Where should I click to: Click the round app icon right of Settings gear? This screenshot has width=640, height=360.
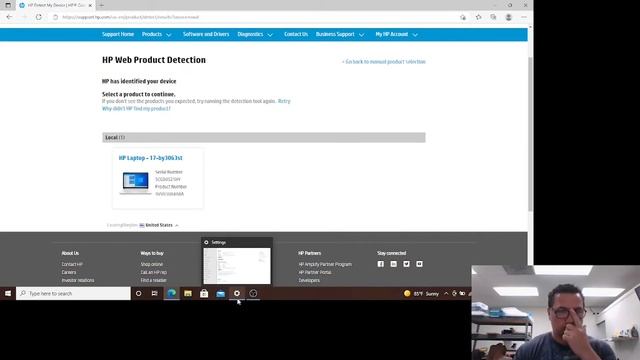click(253, 293)
